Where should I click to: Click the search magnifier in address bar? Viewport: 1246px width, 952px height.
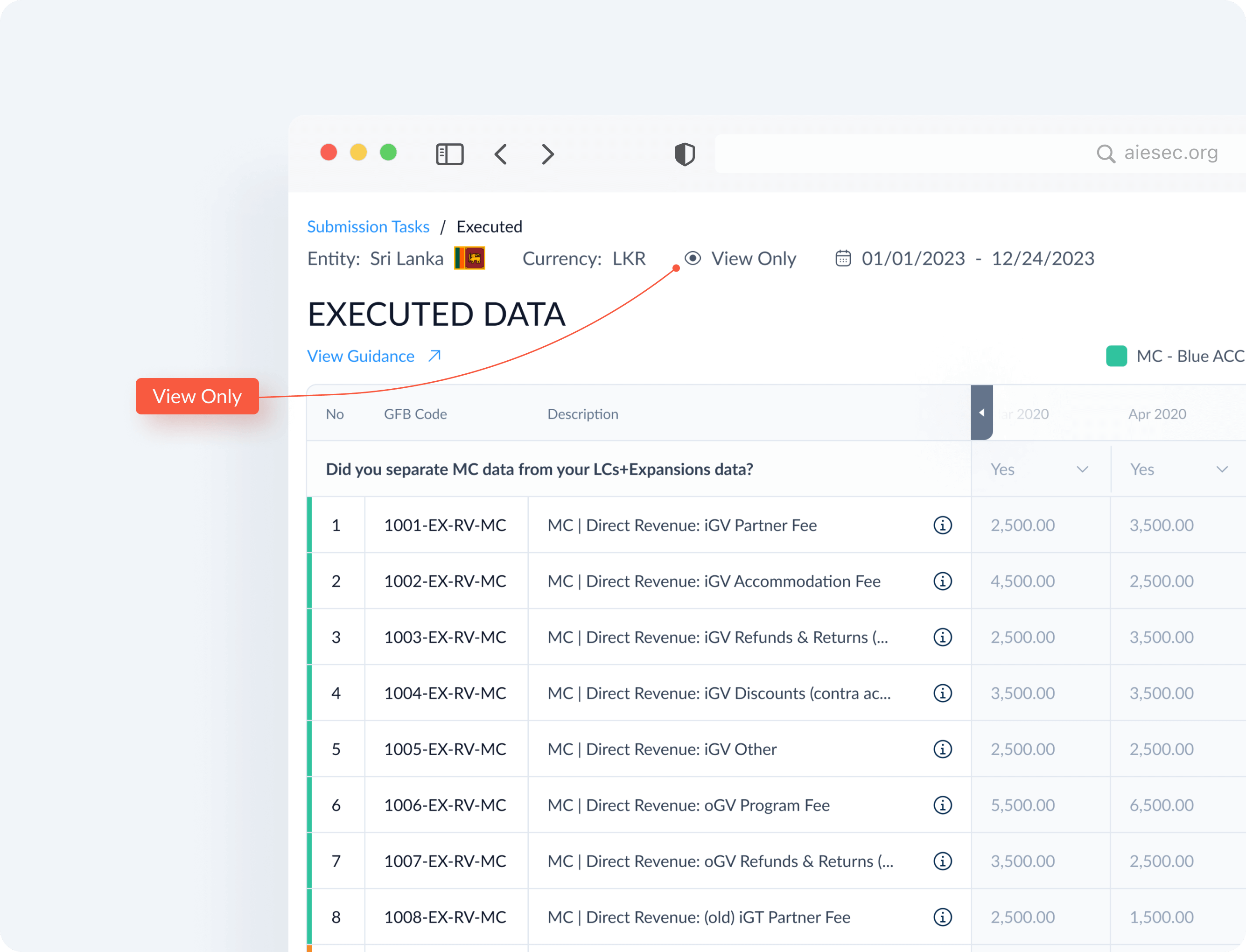click(x=1106, y=154)
